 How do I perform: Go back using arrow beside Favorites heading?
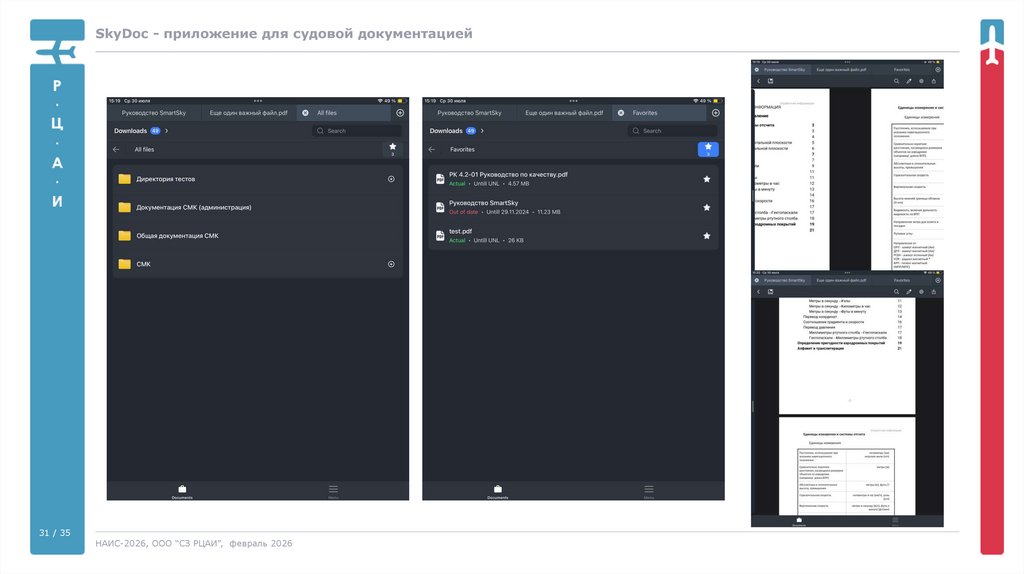click(x=432, y=150)
